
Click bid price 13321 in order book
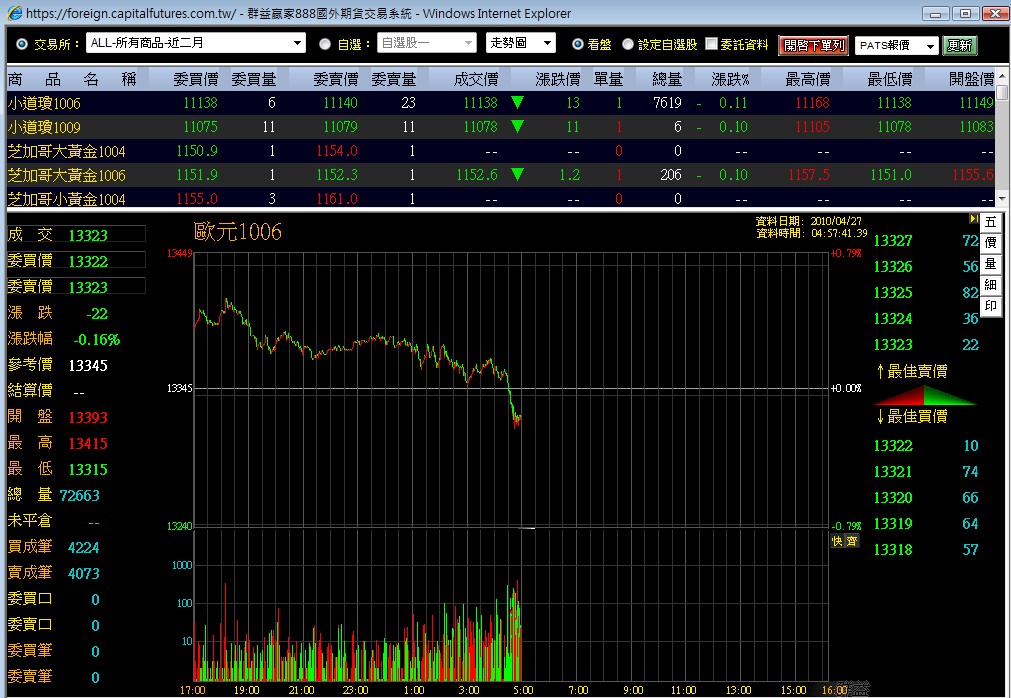point(893,472)
